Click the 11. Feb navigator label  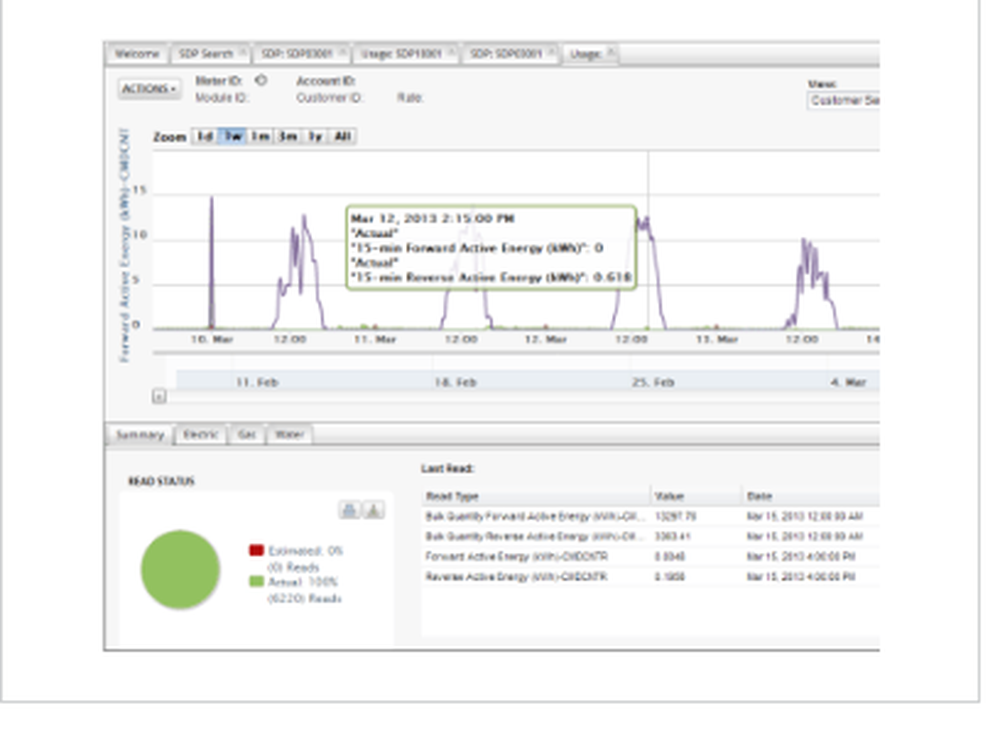coord(257,382)
